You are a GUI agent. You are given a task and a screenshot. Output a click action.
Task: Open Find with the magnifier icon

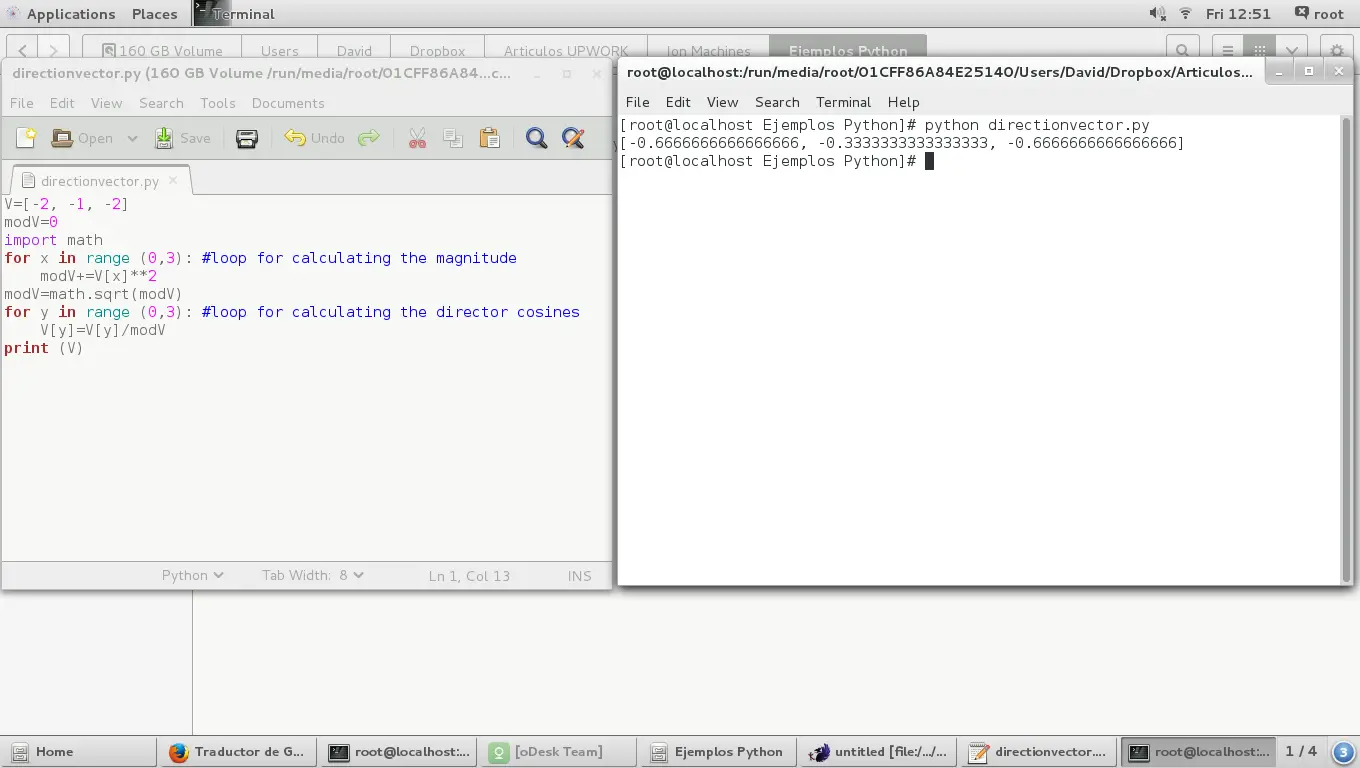point(537,138)
